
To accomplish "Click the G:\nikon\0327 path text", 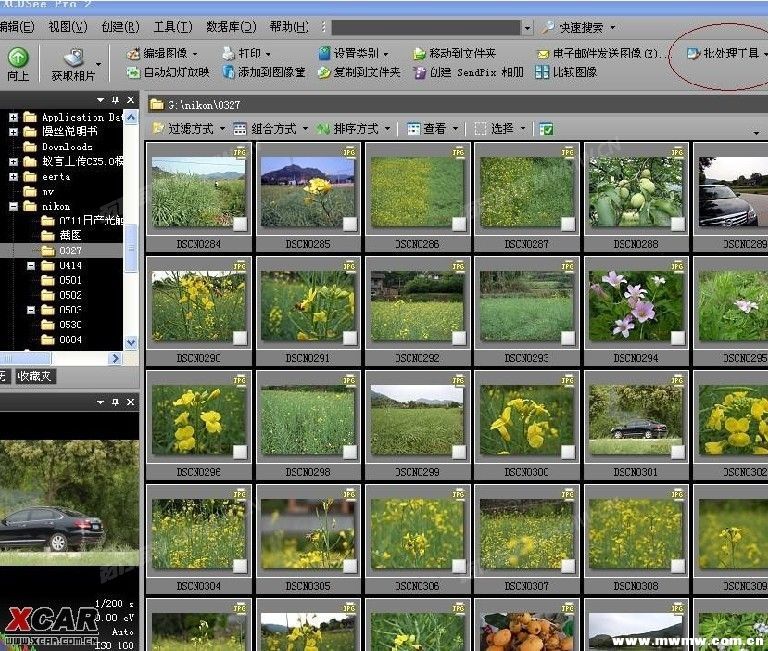I will coord(204,105).
